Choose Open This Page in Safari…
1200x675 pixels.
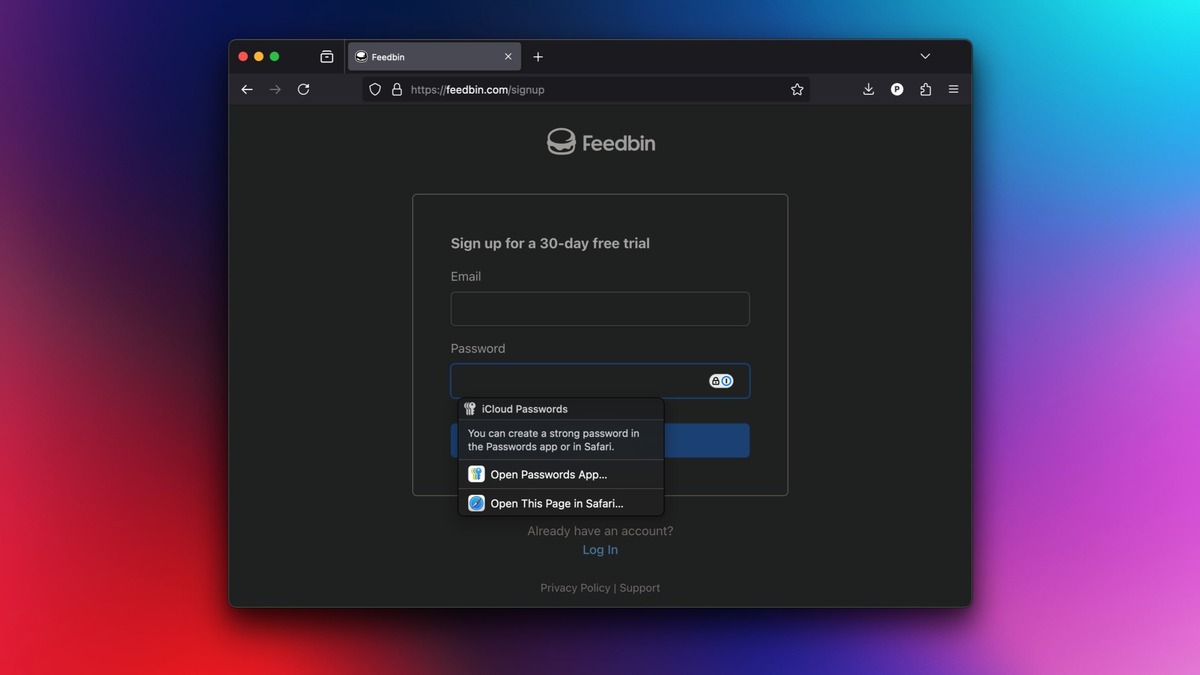pos(561,503)
